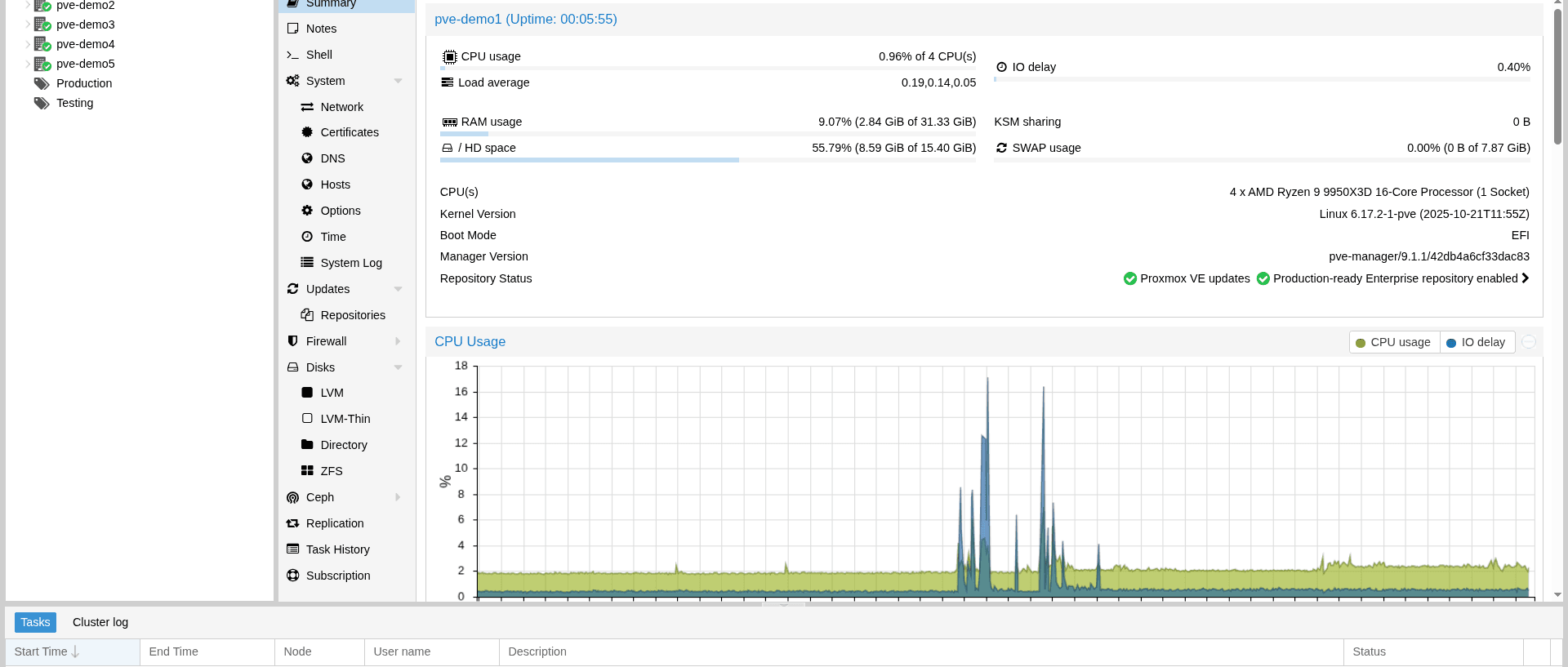Expand the pve-demo3 tree node
1568x667 pixels.
coord(28,24)
